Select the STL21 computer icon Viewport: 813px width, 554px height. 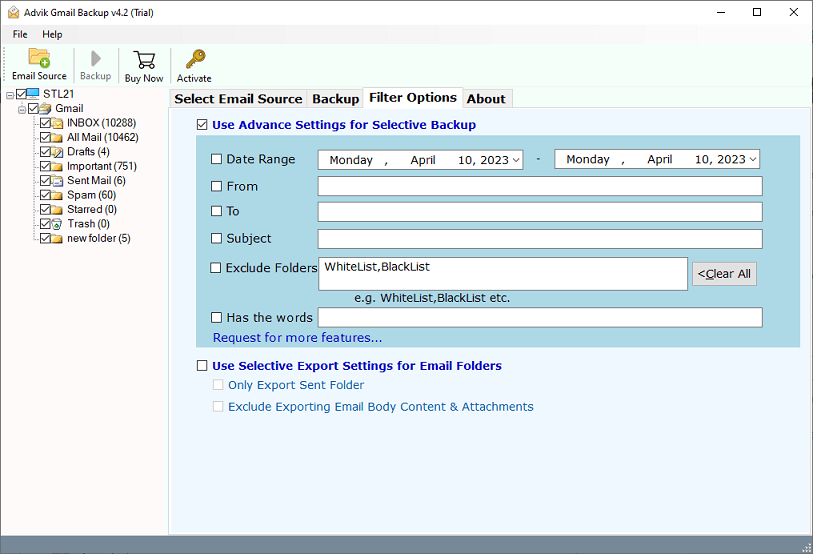pyautogui.click(x=33, y=93)
